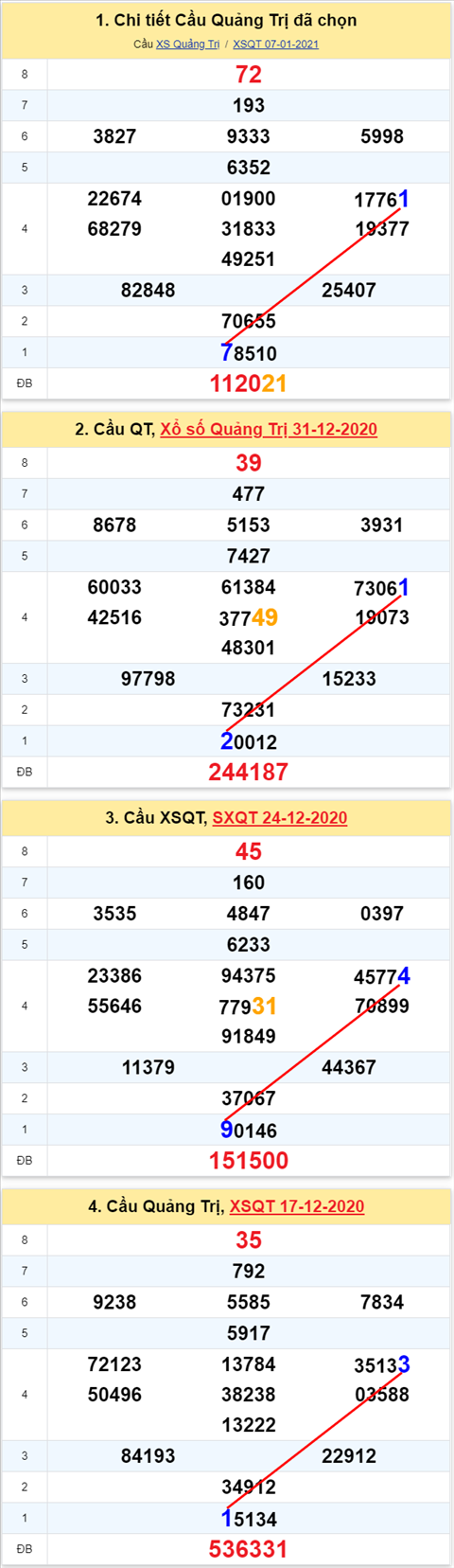Select prize 8 value 45
454x1568 pixels.
pyautogui.click(x=249, y=851)
